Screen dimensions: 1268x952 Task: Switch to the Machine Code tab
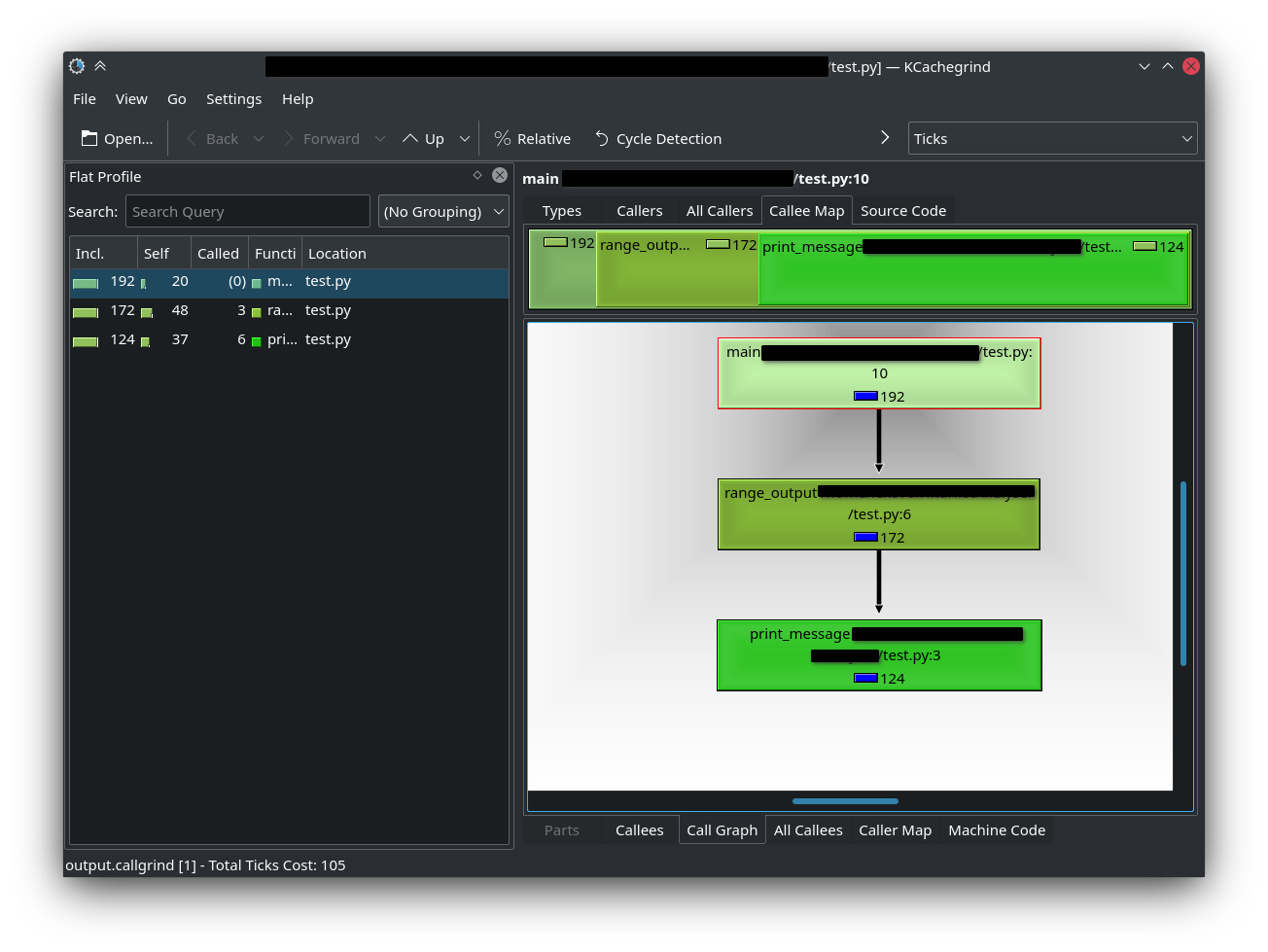pos(997,830)
